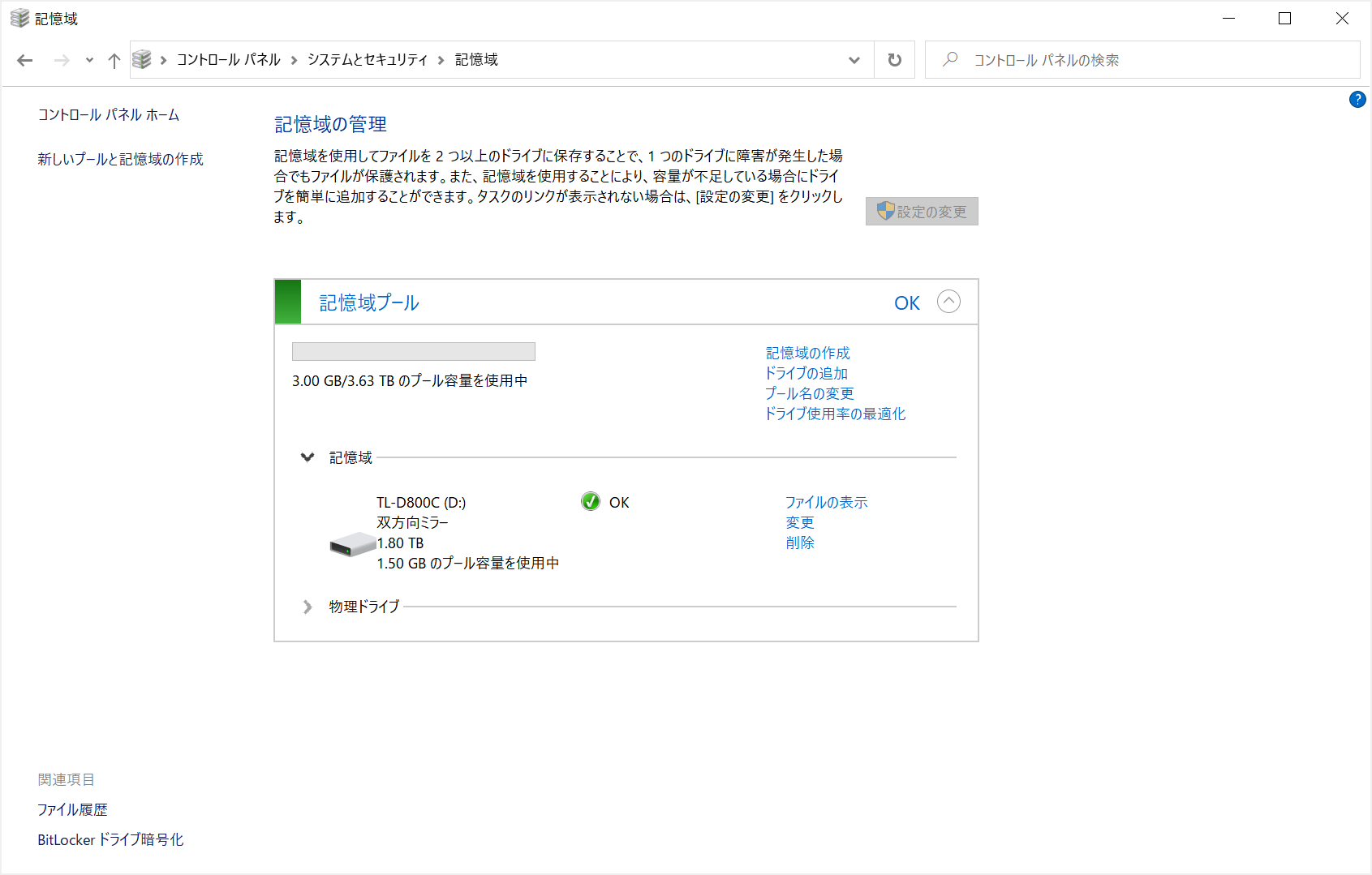Click the storage spaces icon in address bar
1372x875 pixels.
pyautogui.click(x=142, y=60)
